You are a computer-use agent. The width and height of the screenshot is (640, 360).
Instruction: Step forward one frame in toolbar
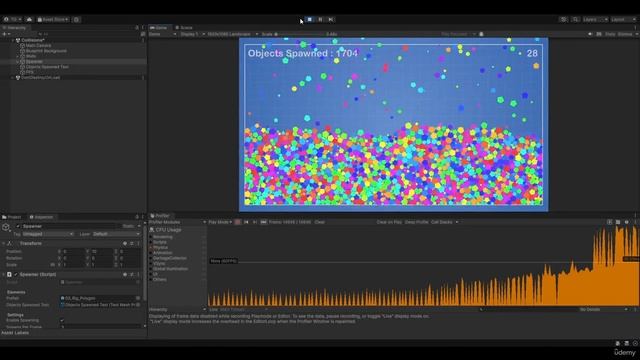pyautogui.click(x=331, y=19)
